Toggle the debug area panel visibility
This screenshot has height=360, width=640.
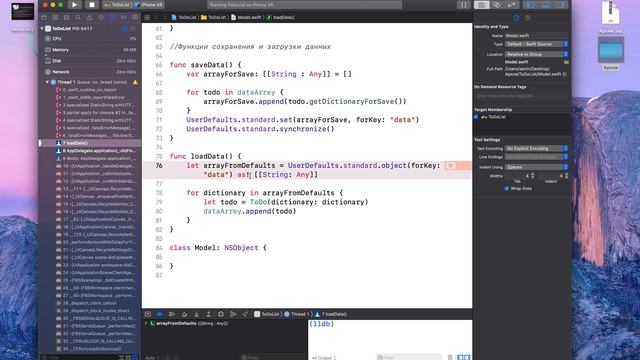tap(545, 5)
